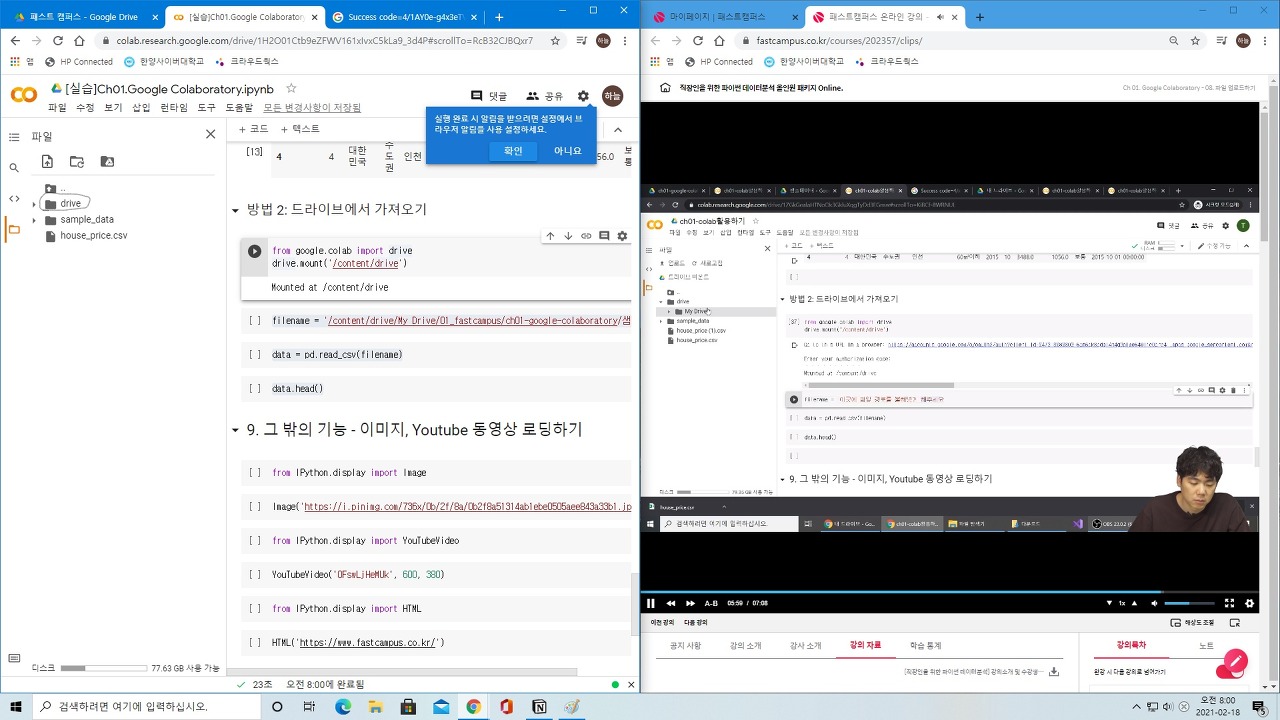Select the files folder icon in Colab sidebar

tap(14, 229)
